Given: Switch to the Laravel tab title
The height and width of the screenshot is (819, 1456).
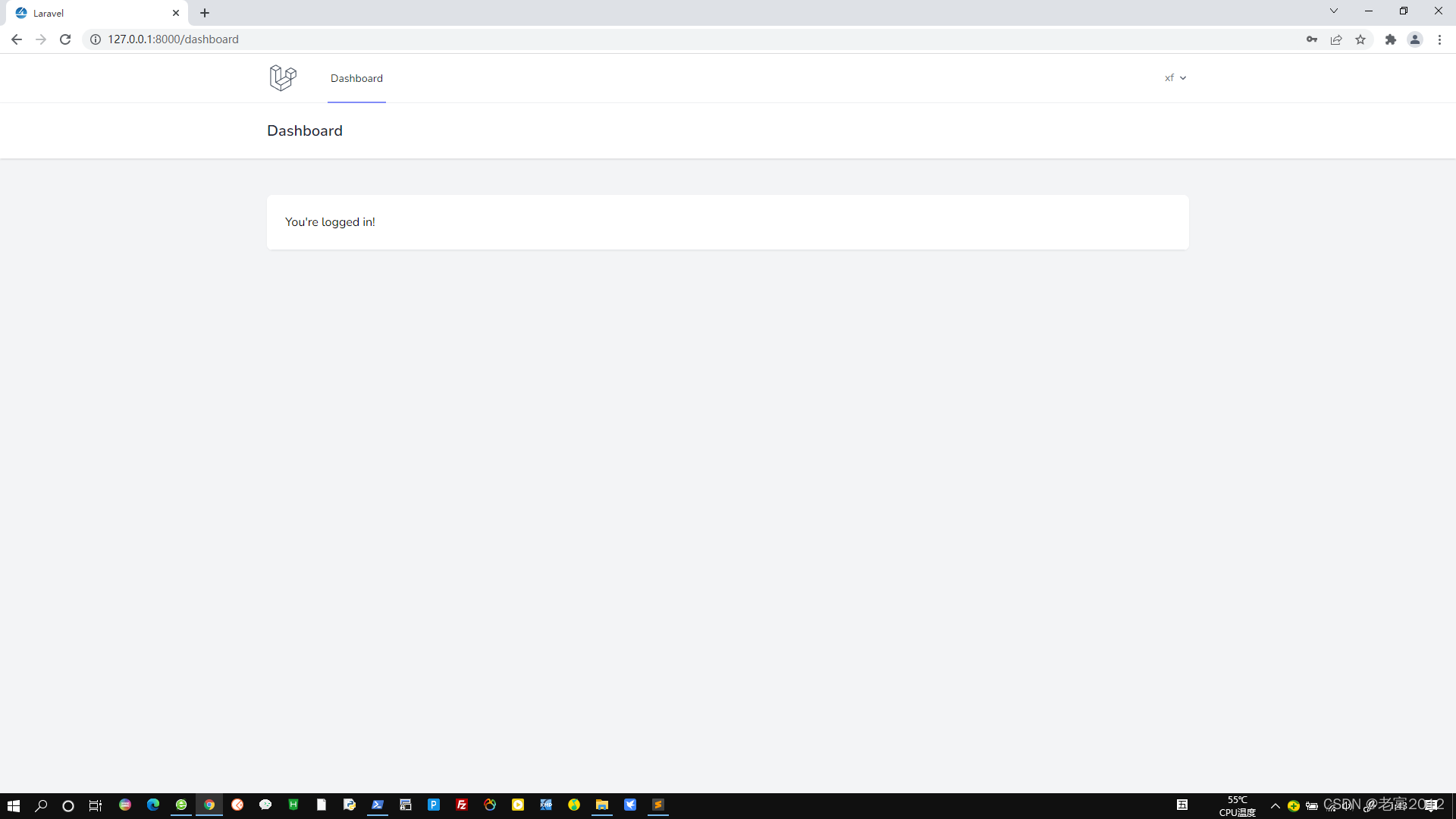Looking at the screenshot, I should pyautogui.click(x=49, y=13).
